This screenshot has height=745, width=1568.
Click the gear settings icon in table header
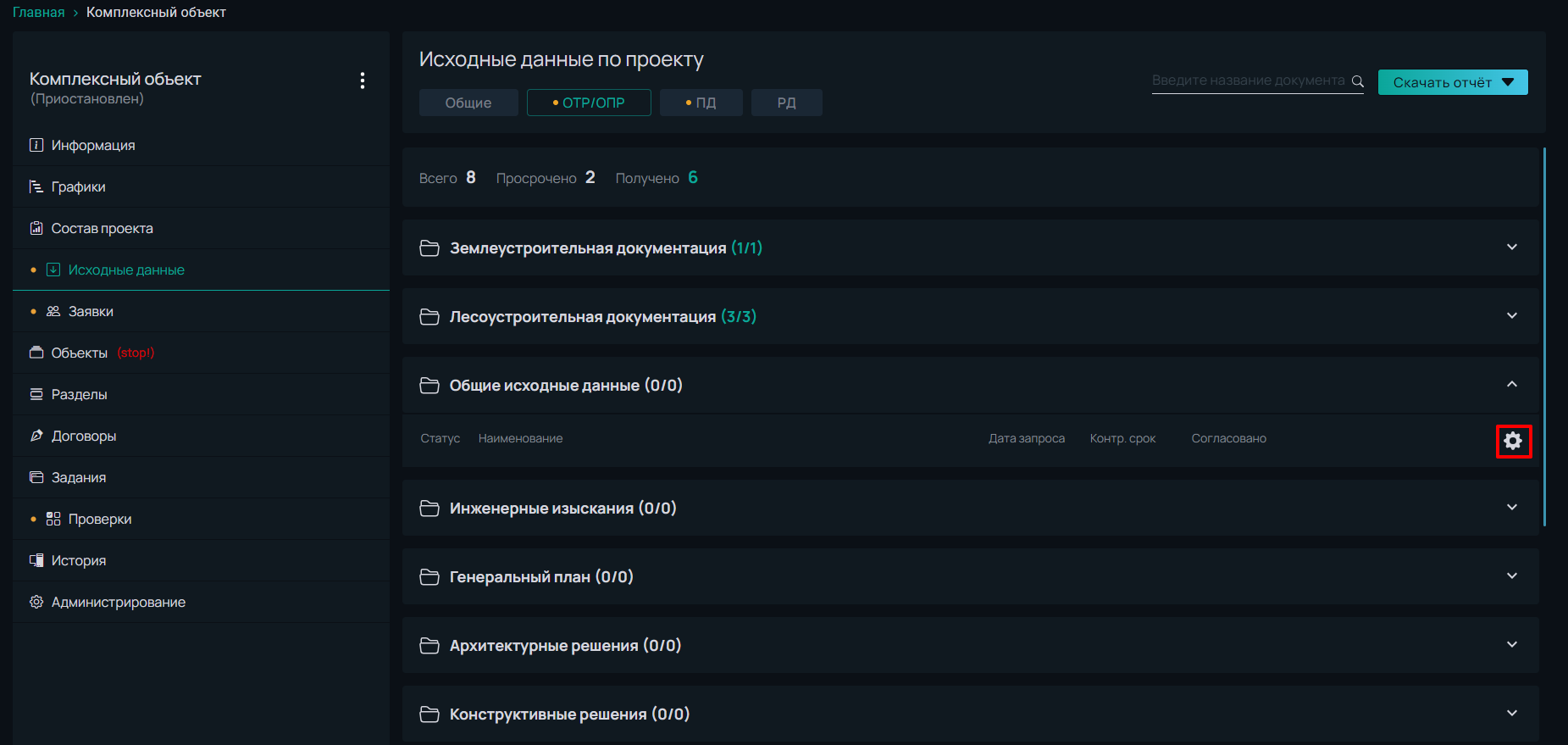point(1513,441)
